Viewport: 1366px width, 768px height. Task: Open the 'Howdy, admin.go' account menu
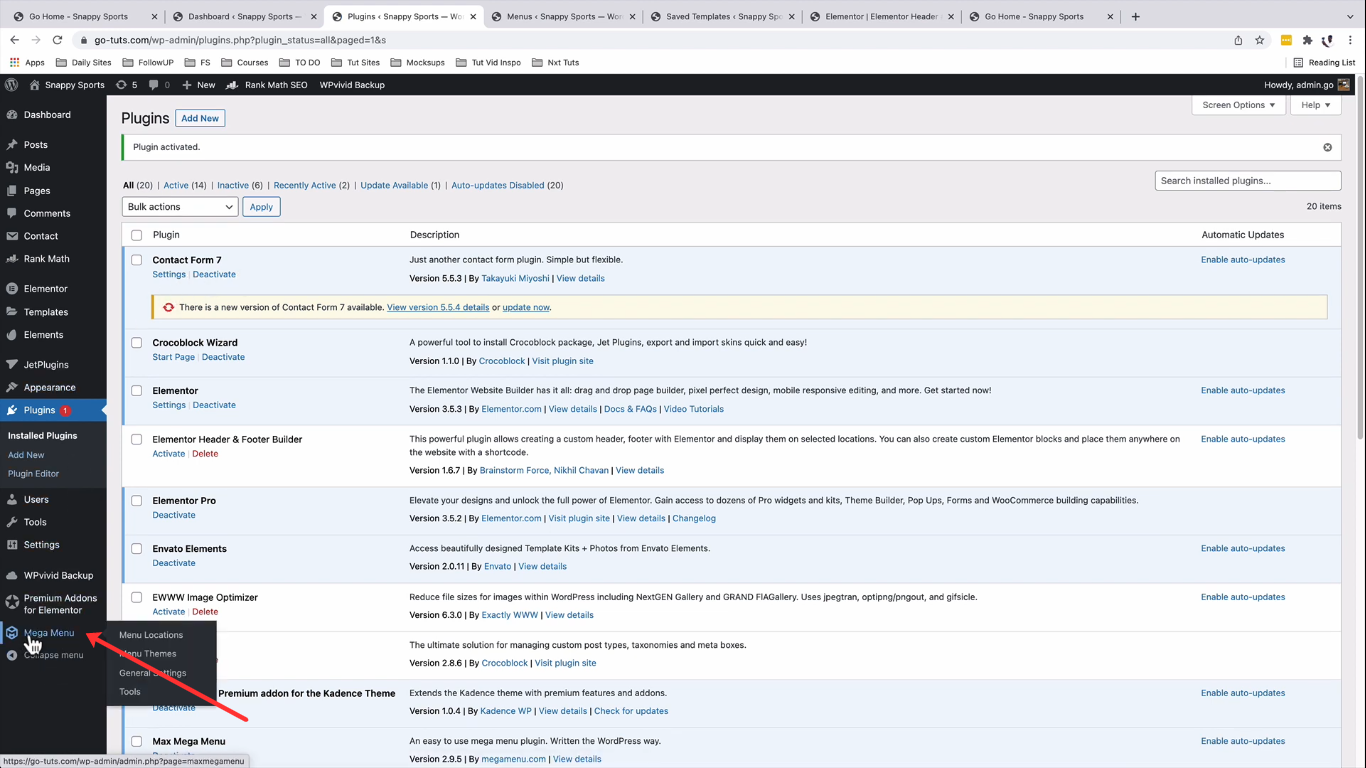[1307, 85]
